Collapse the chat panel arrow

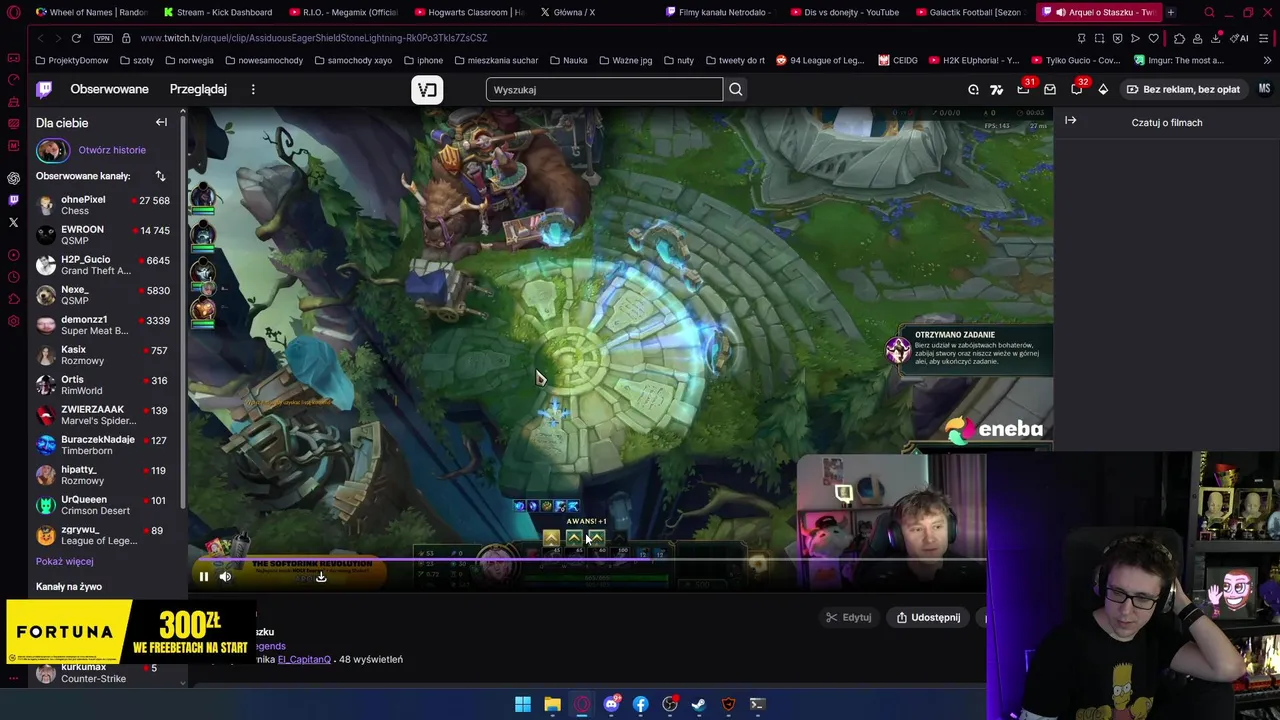point(1070,121)
